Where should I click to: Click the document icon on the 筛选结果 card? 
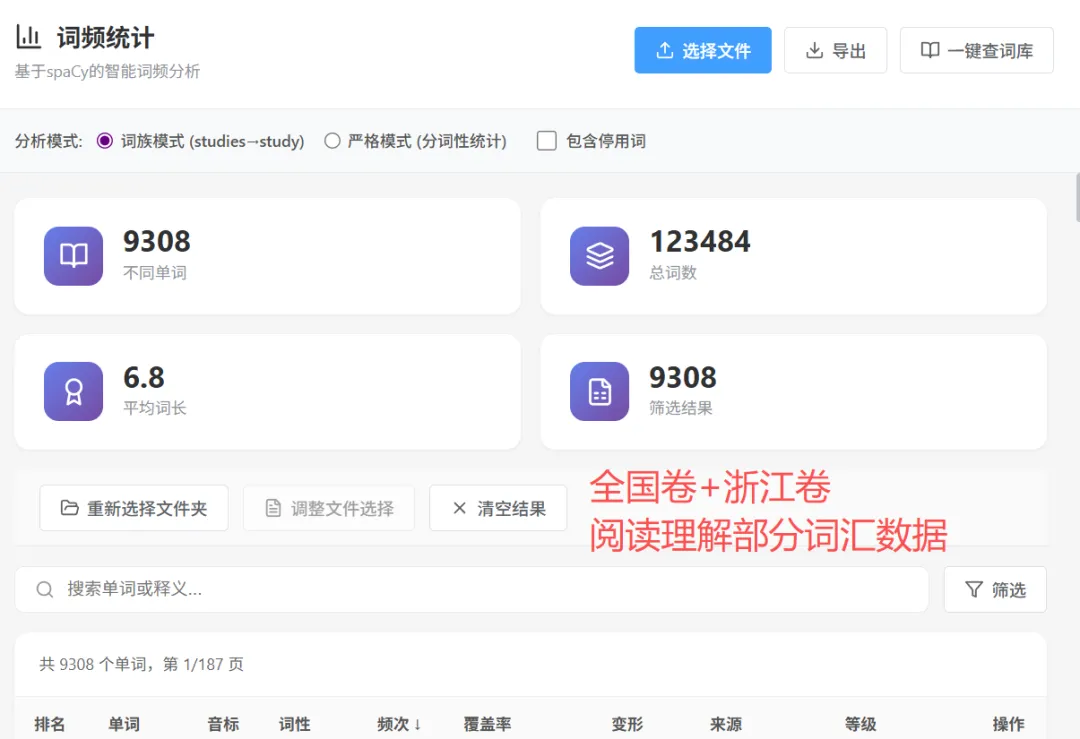click(x=599, y=391)
